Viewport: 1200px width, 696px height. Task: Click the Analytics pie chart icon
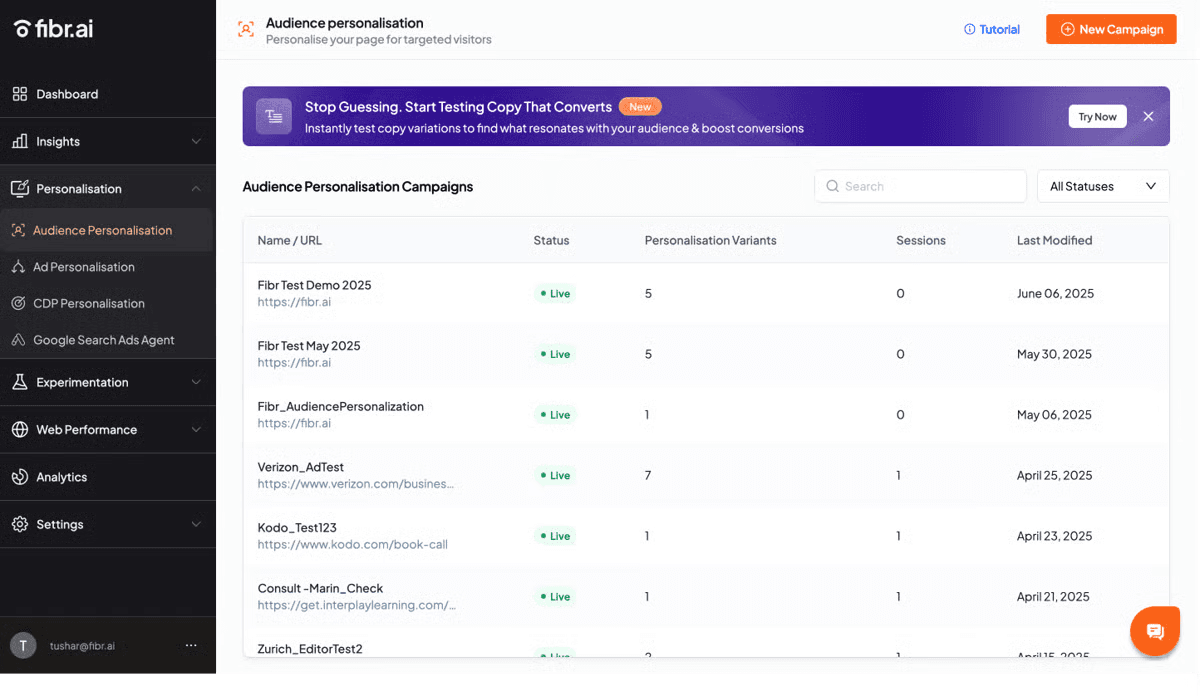(20, 477)
